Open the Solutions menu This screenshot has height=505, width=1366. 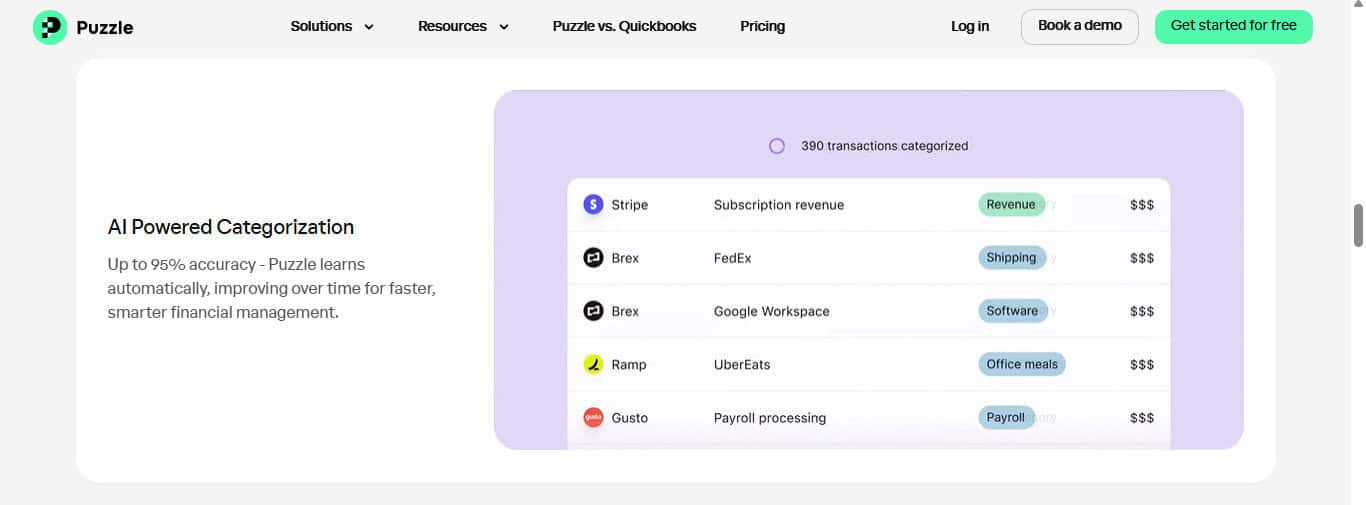(332, 26)
